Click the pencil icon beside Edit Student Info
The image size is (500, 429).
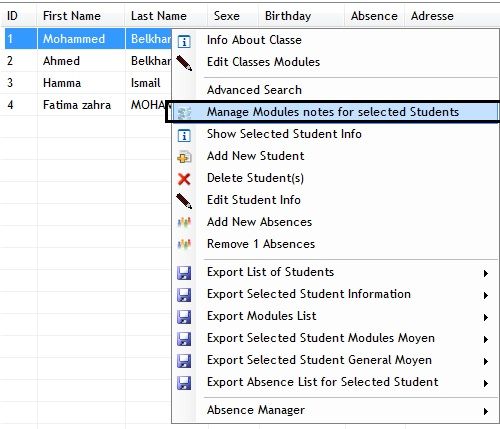coord(184,201)
